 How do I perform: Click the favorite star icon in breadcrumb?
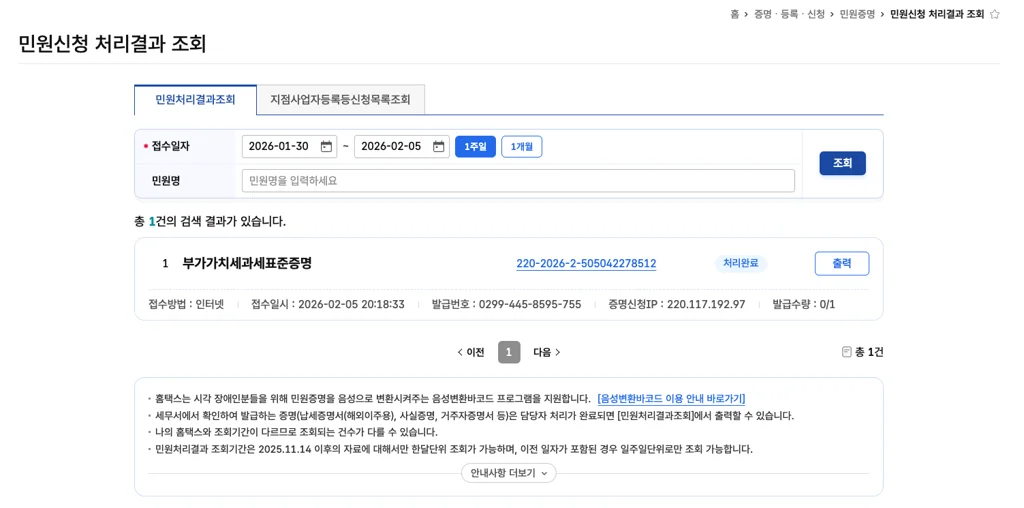tap(994, 14)
